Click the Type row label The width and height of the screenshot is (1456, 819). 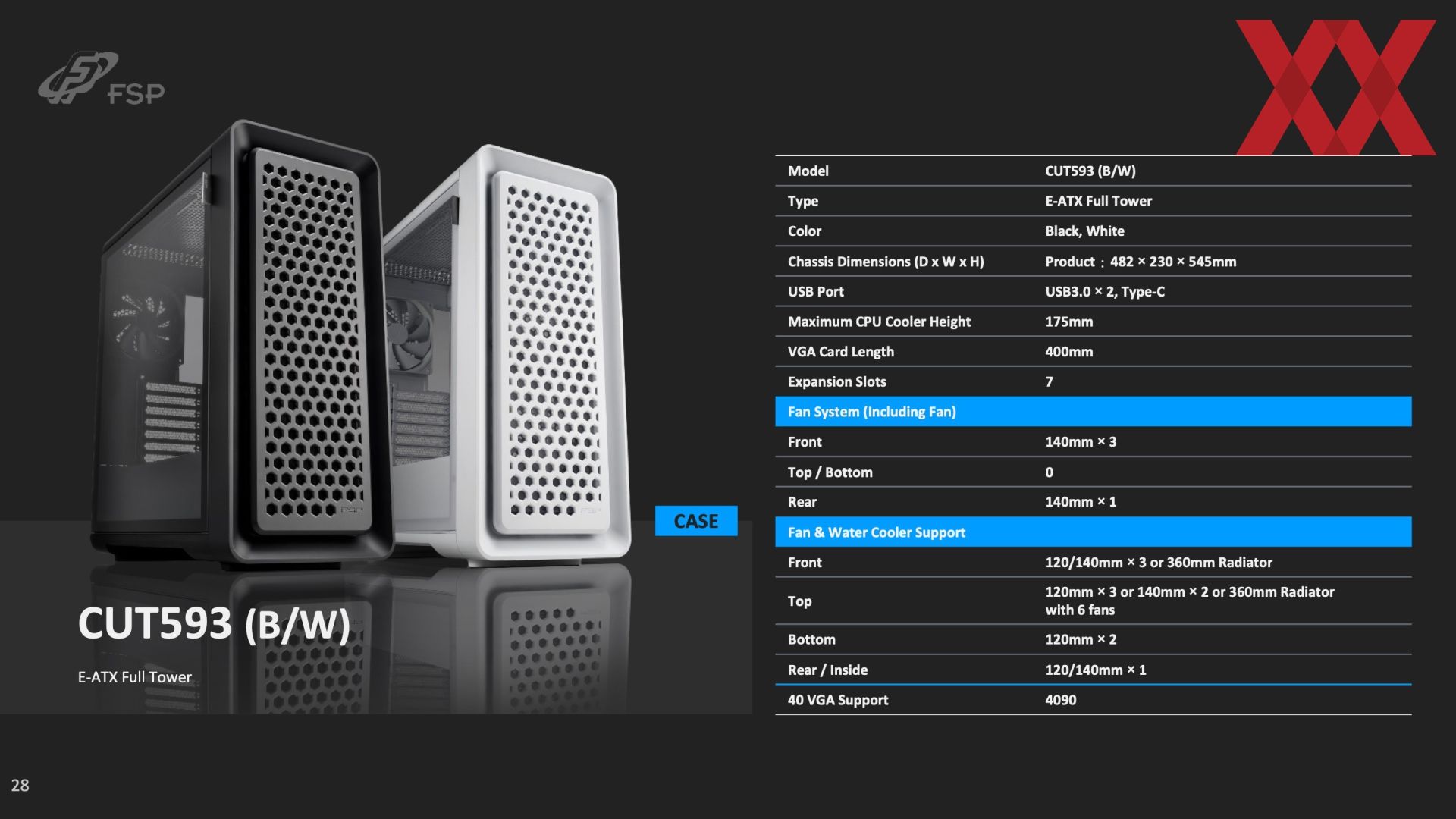803,201
